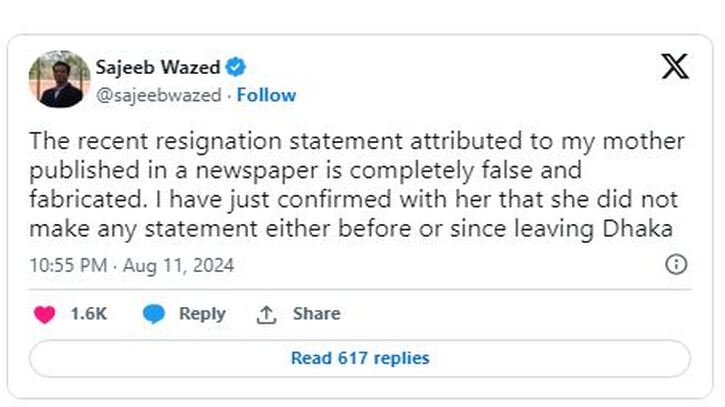Click the tweet line 'published in a newspaper'
725x407 pixels.
click(x=306, y=170)
